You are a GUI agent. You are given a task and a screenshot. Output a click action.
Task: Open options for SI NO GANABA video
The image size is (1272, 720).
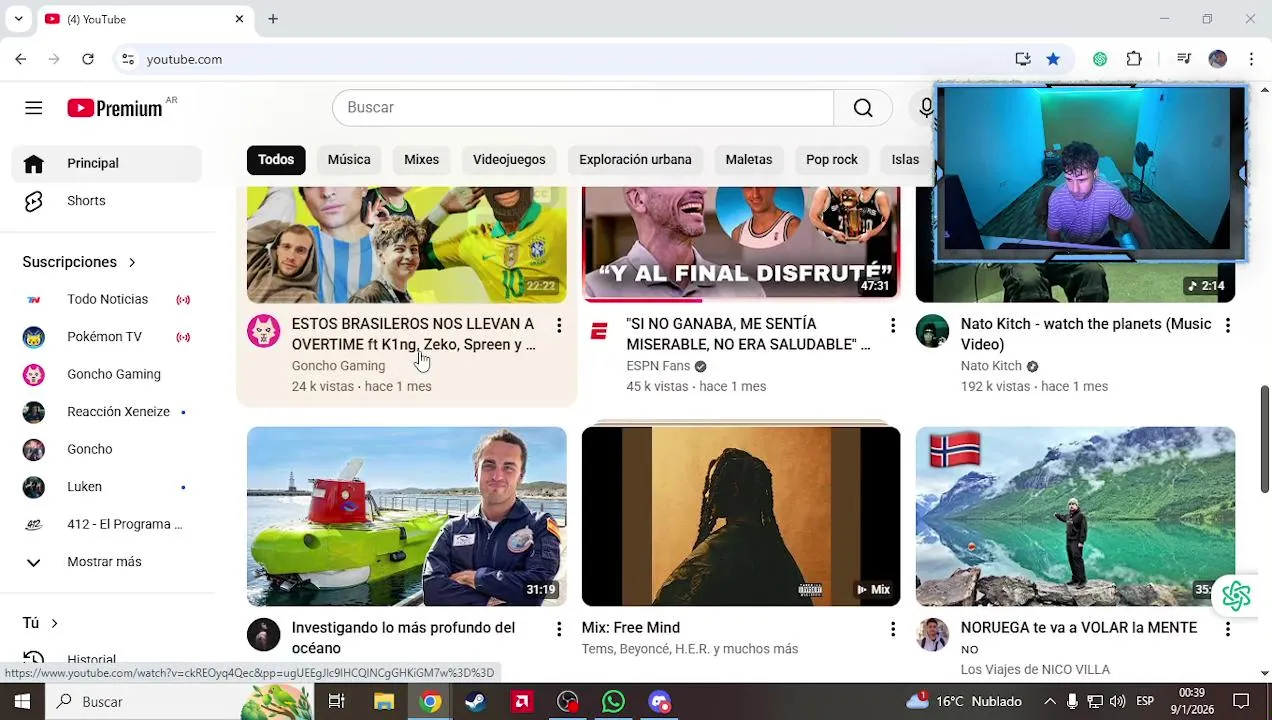(x=893, y=325)
